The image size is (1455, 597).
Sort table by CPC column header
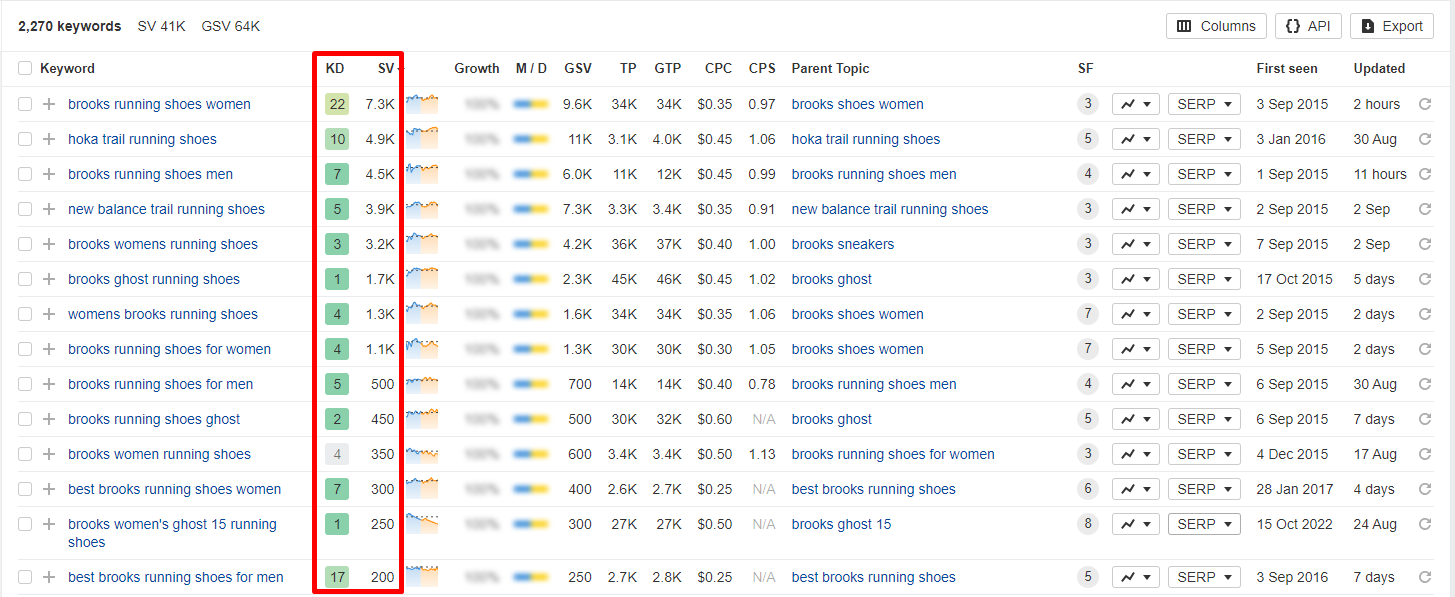pos(718,68)
